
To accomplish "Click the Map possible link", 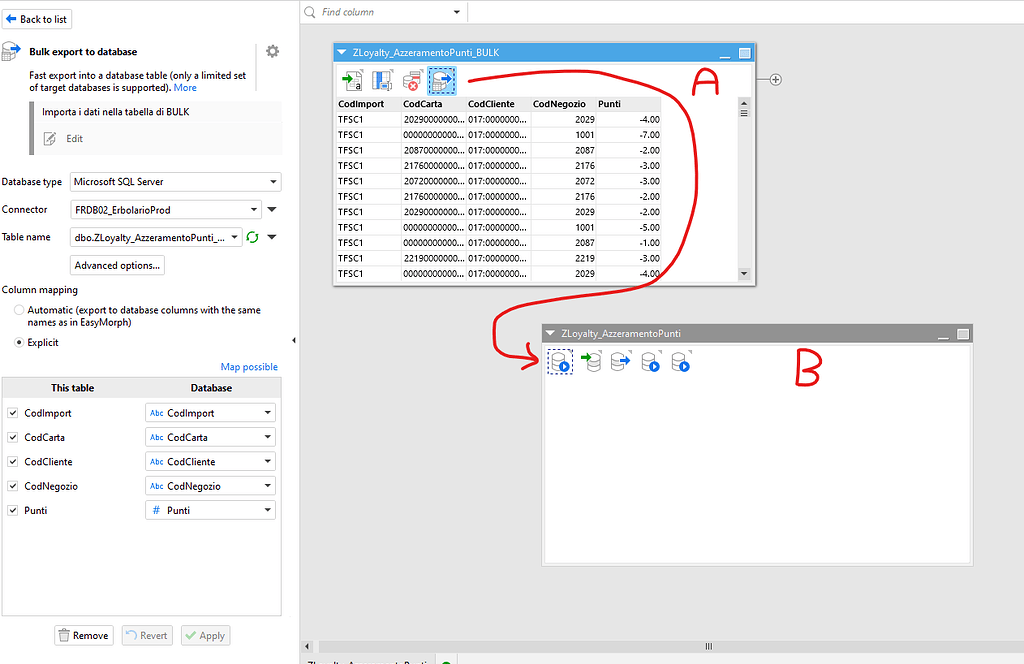I will 248,366.
